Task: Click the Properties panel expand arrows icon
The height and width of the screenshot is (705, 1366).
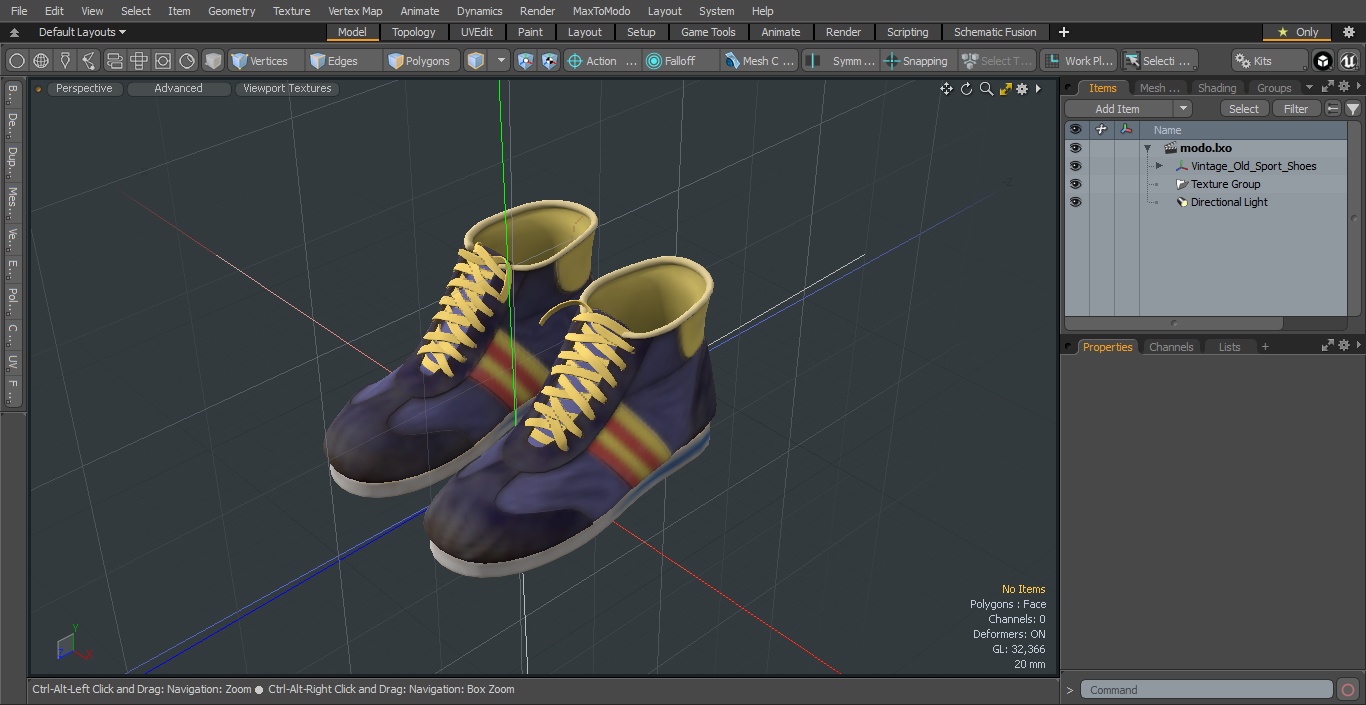Action: pos(1328,346)
